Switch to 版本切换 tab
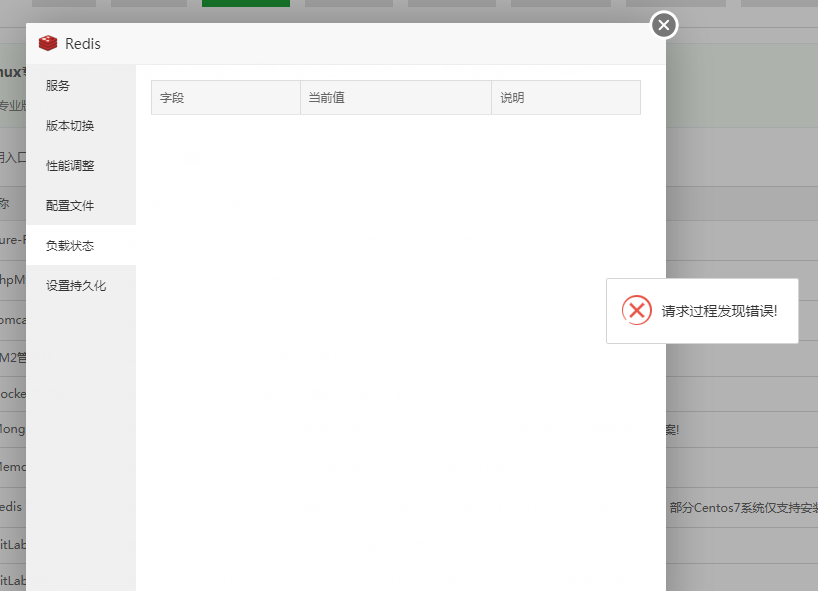Screen dimensions: 818x591 click(x=81, y=125)
